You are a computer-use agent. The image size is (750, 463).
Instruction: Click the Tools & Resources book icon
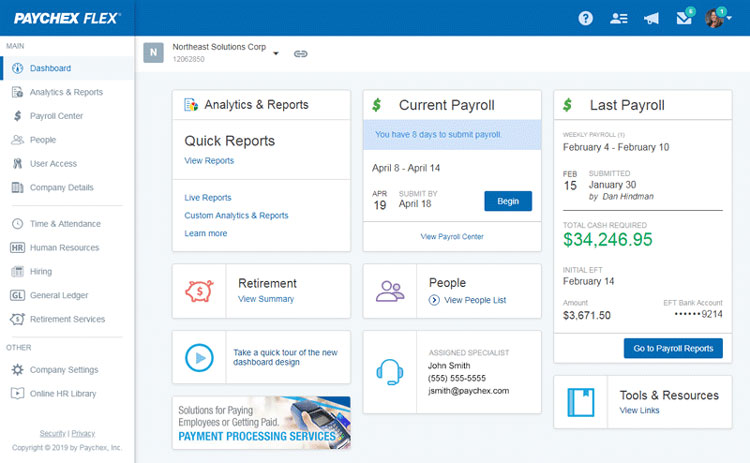[581, 402]
